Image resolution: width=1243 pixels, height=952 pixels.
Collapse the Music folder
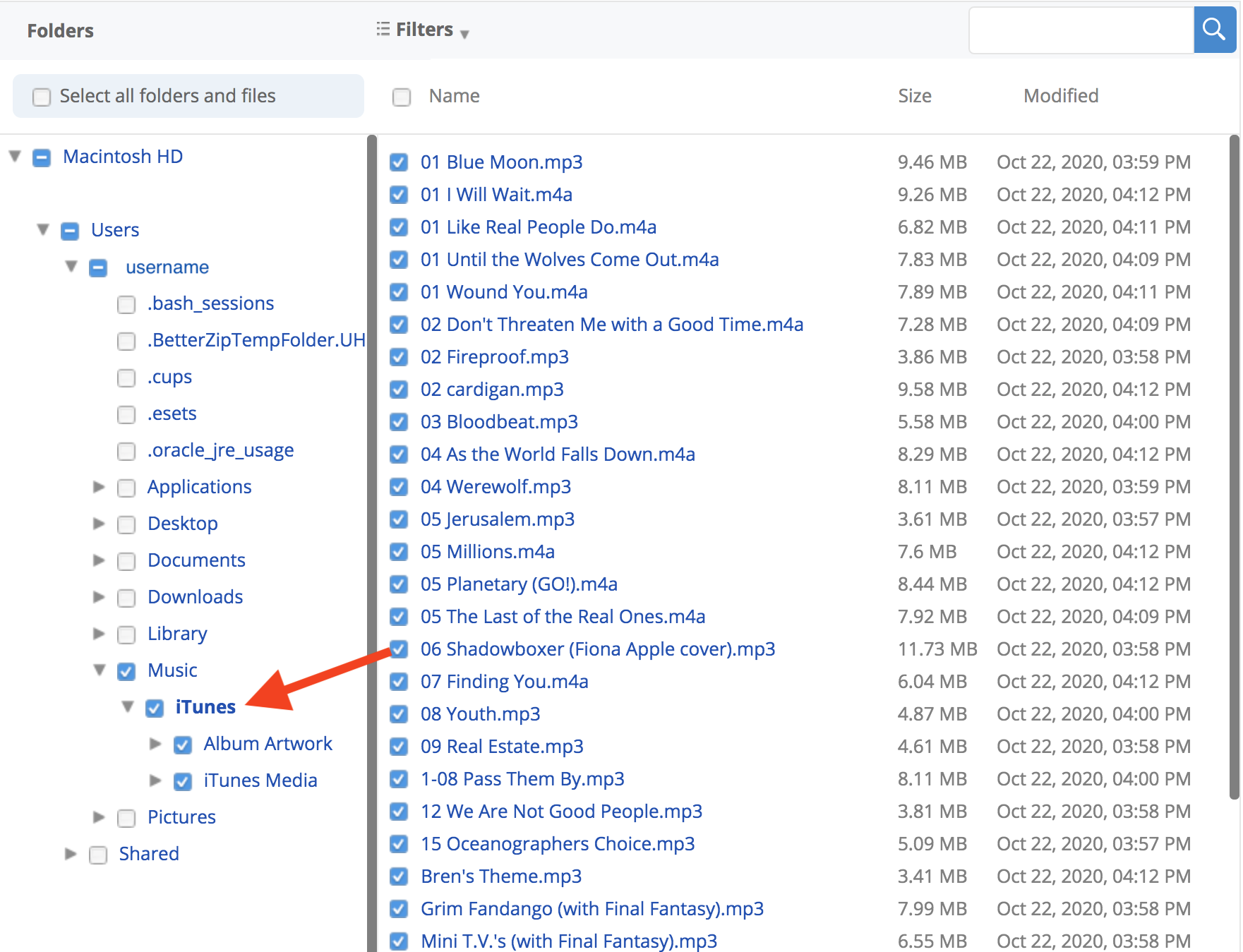point(100,670)
